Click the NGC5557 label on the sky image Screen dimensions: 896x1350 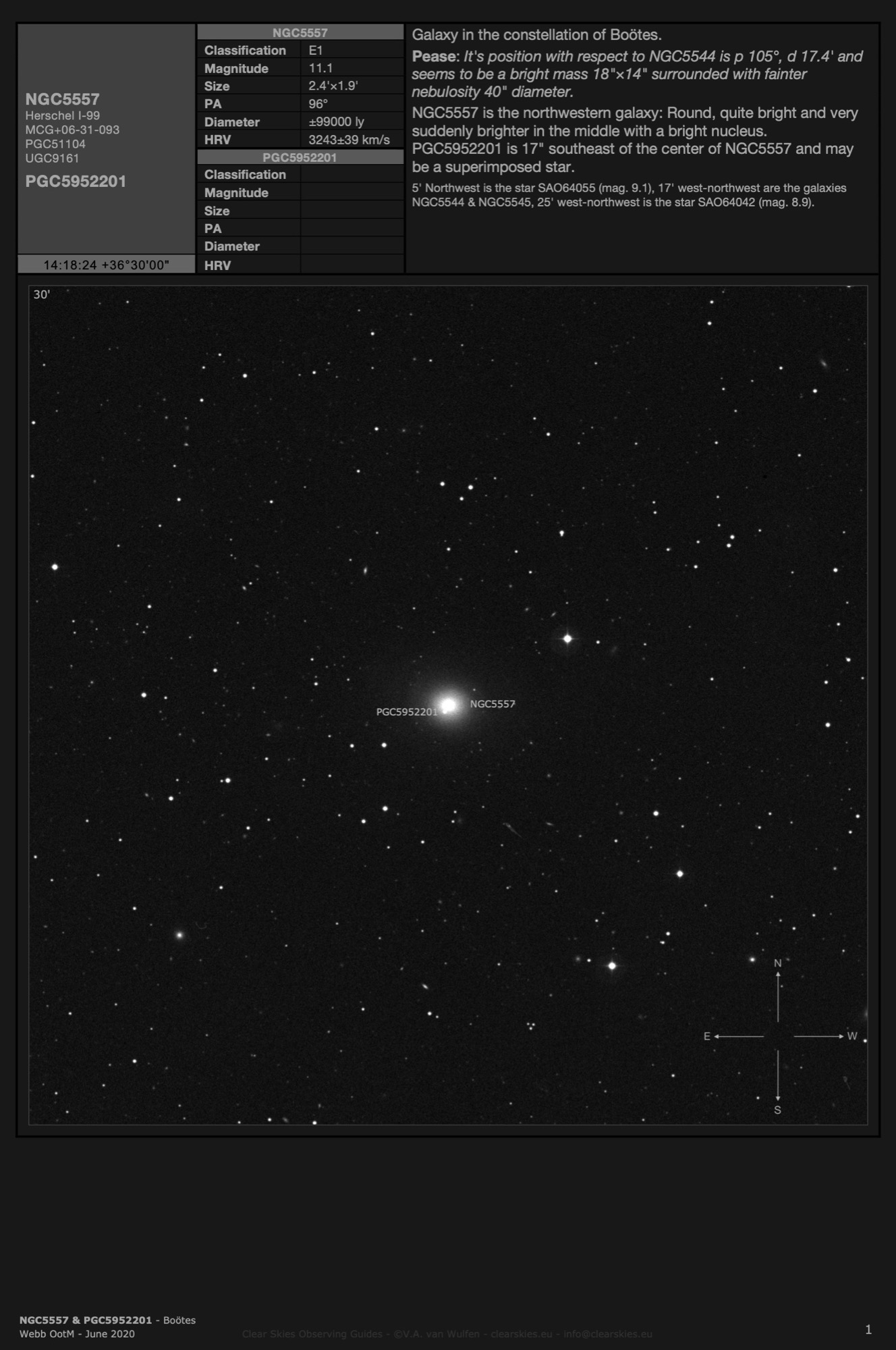[x=493, y=703]
